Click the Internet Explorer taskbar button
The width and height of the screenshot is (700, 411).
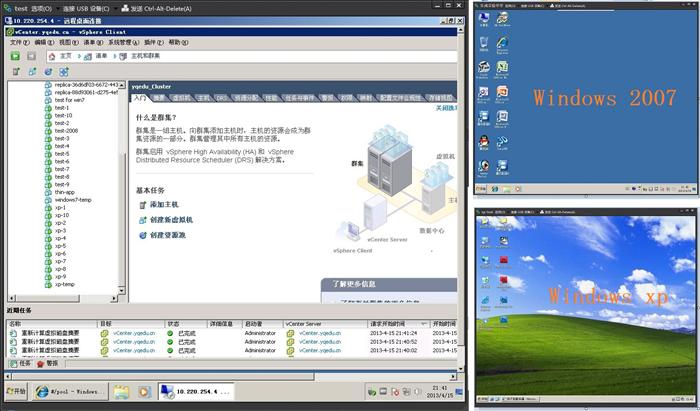70,392
